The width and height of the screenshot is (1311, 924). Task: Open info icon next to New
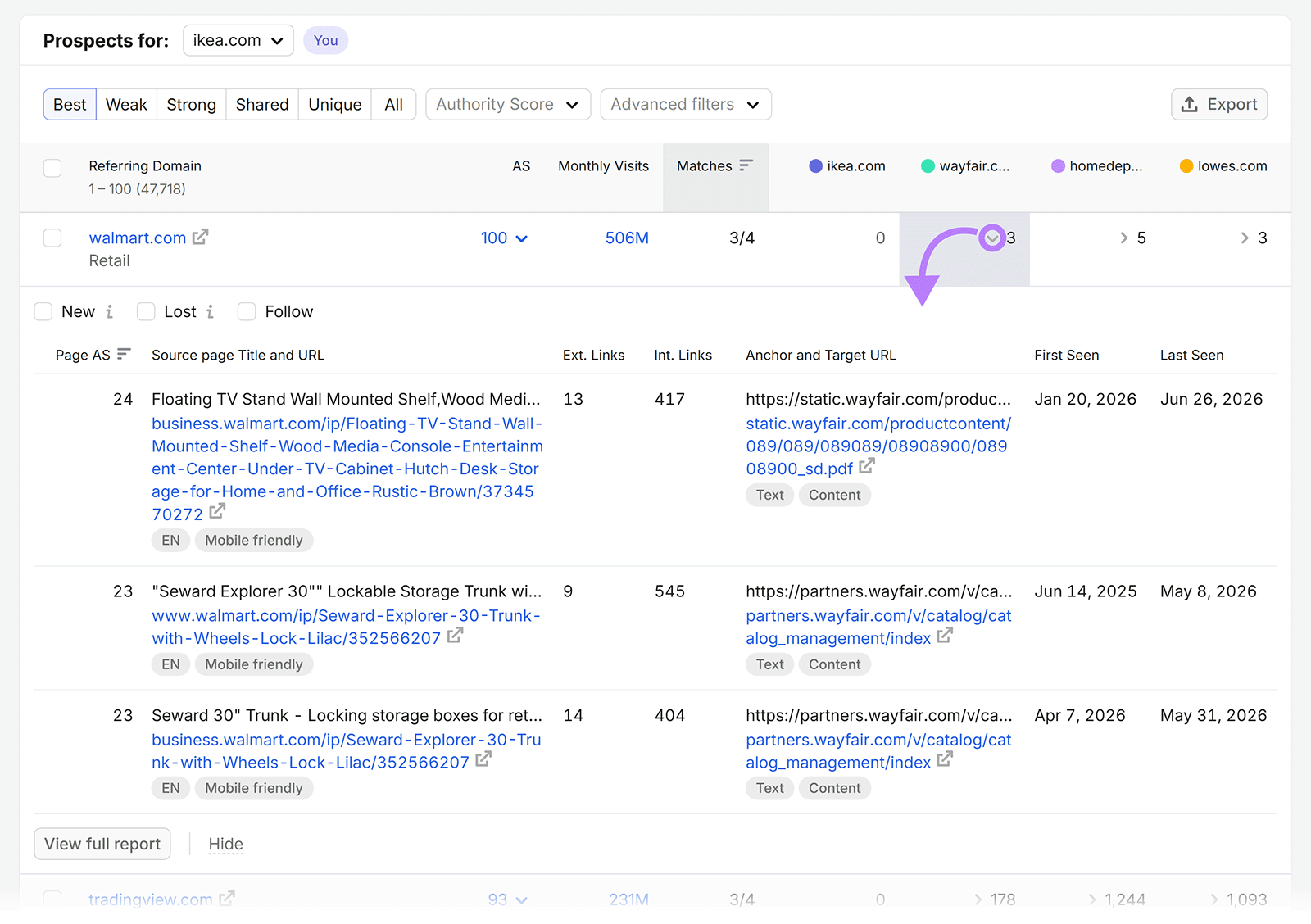109,311
